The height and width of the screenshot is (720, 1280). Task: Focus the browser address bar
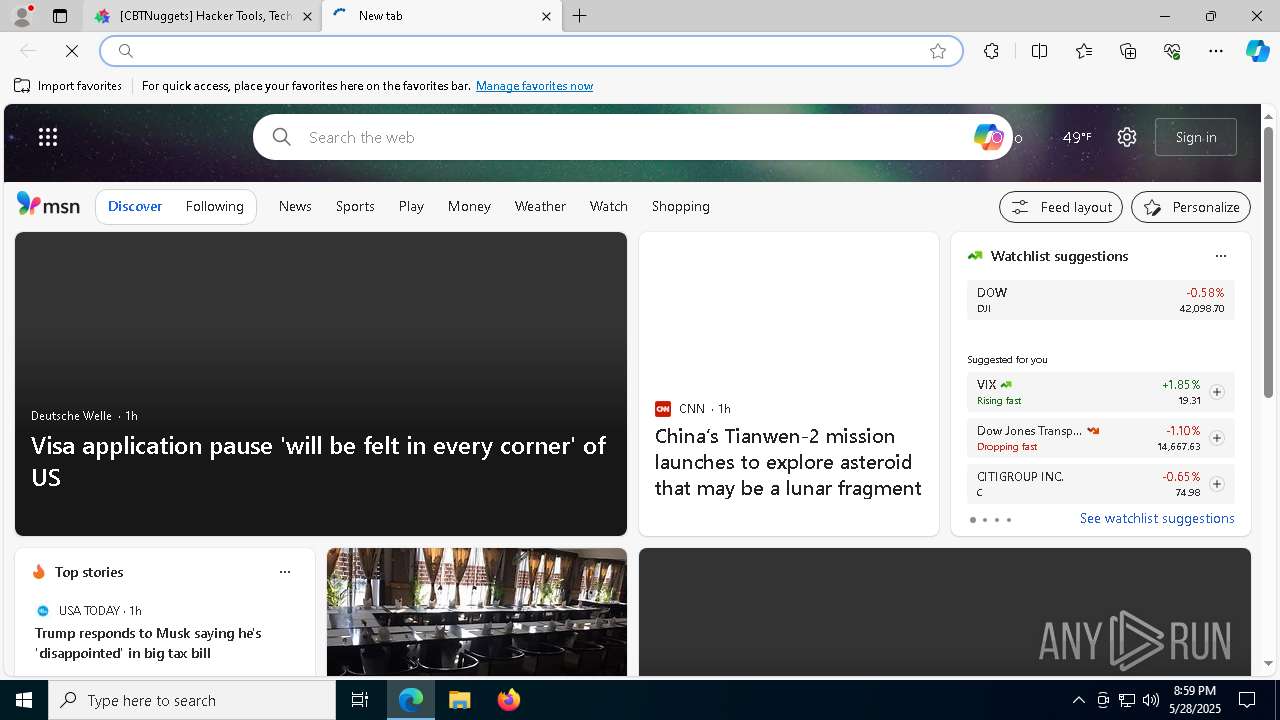(530, 51)
